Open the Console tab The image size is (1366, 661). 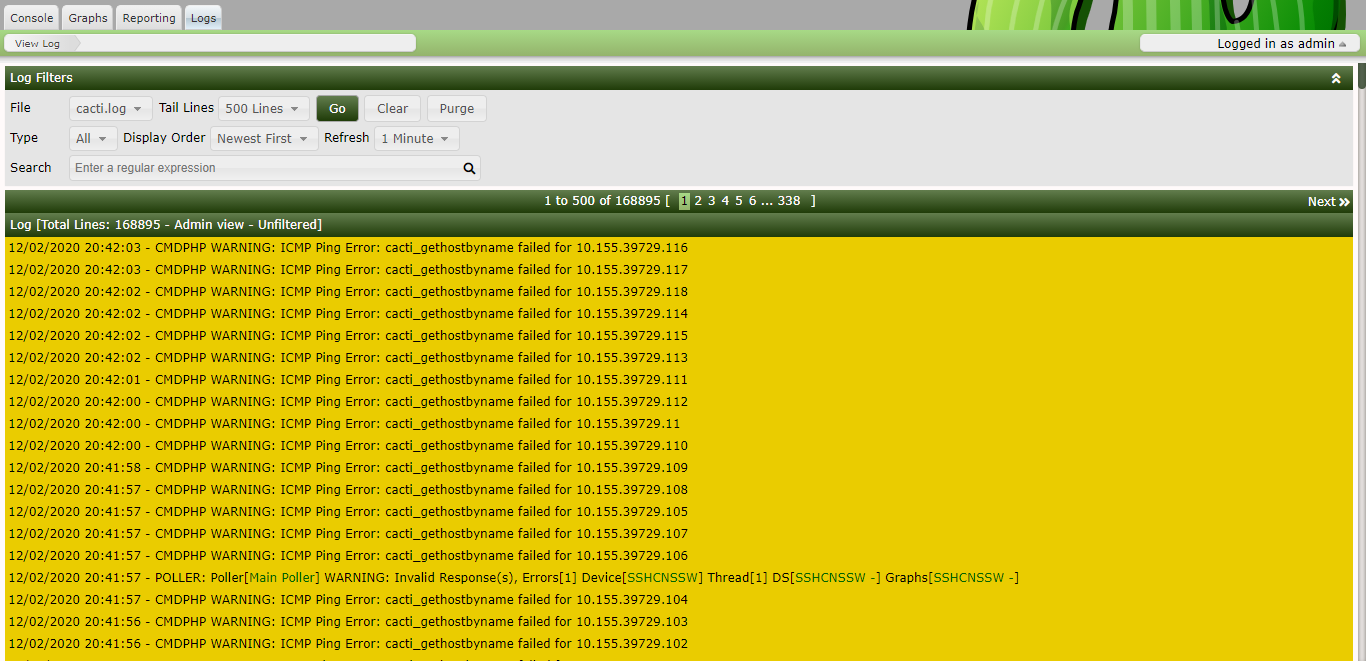click(32, 18)
